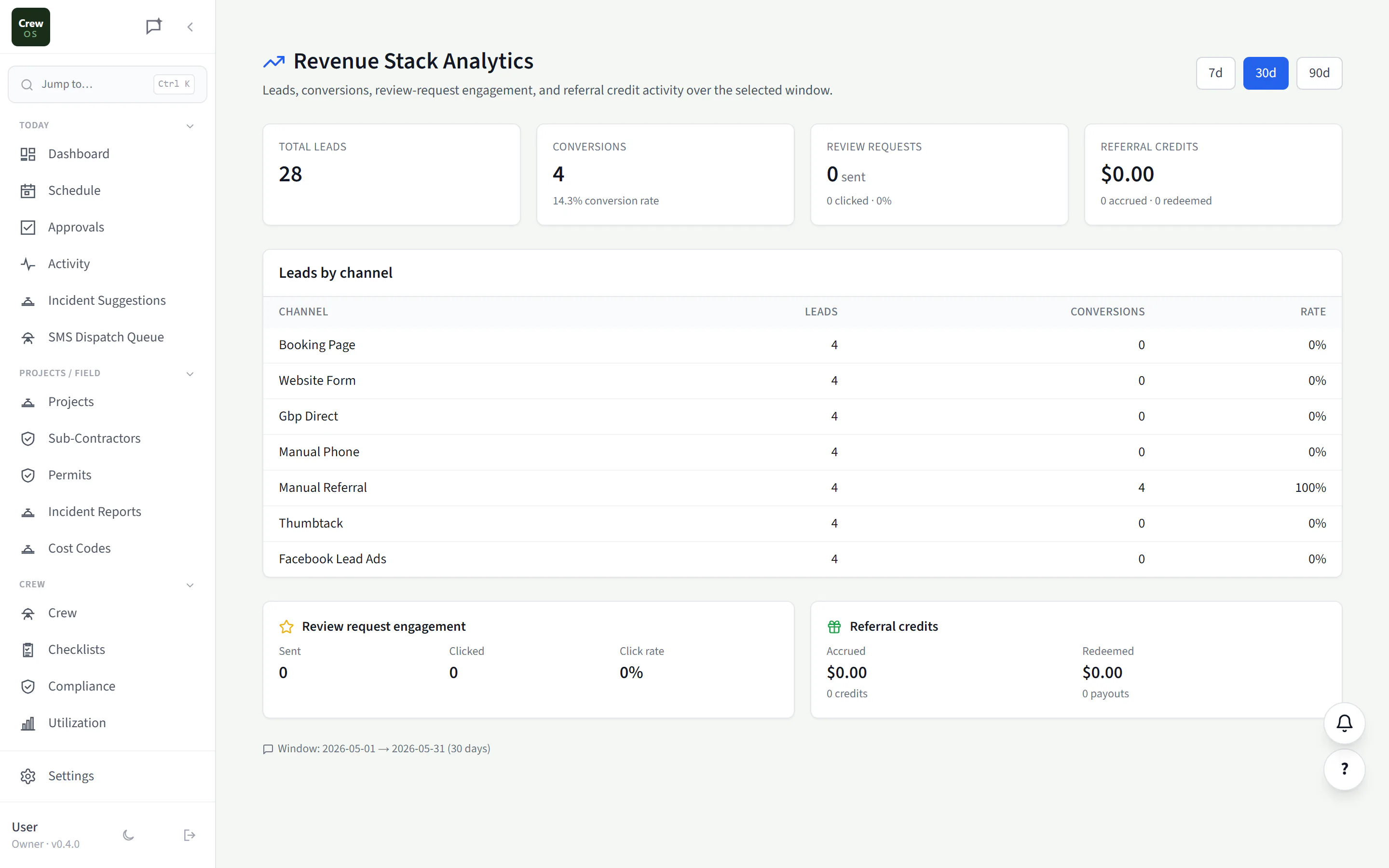Collapse the sidebar with the chevron
The width and height of the screenshot is (1389, 868).
[x=190, y=27]
